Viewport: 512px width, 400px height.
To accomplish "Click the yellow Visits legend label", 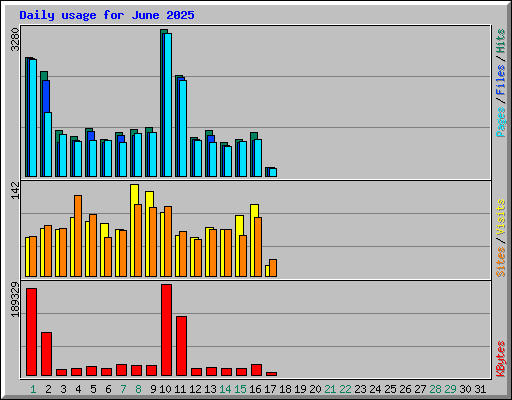I will (x=501, y=218).
